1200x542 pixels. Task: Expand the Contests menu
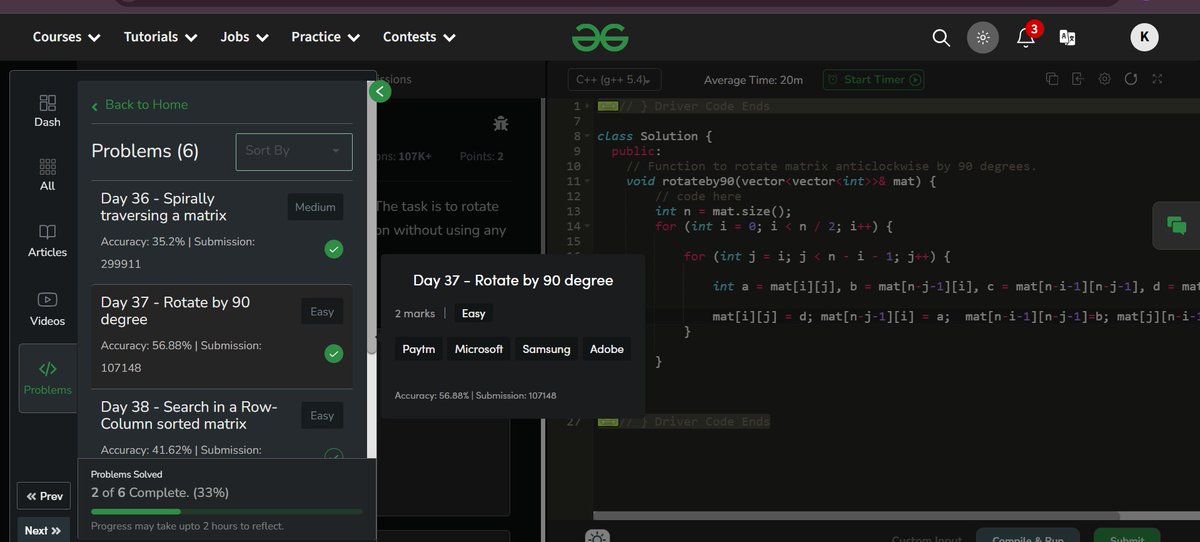[x=419, y=37]
